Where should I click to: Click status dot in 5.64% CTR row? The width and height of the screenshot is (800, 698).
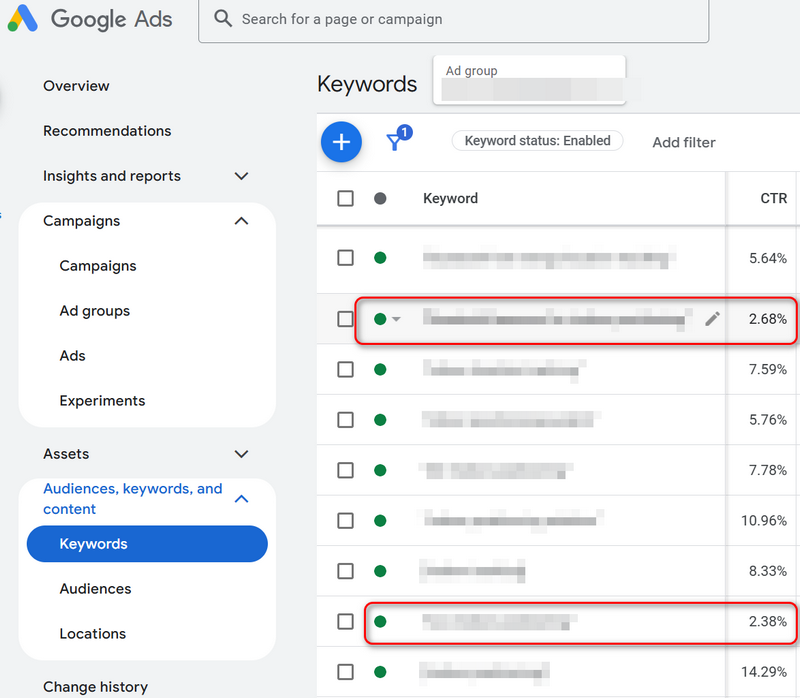click(x=380, y=258)
